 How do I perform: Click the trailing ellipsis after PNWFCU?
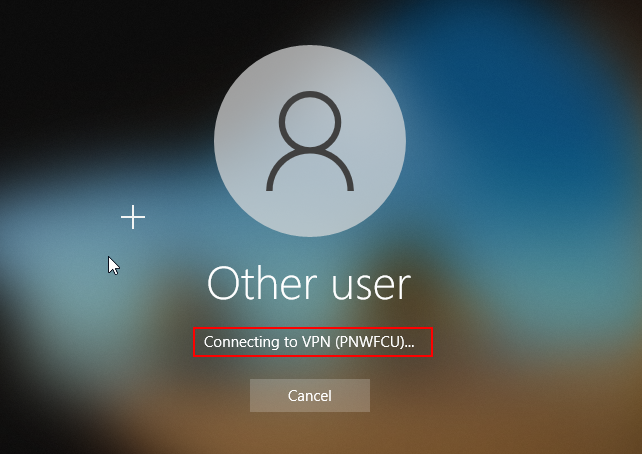(x=410, y=346)
